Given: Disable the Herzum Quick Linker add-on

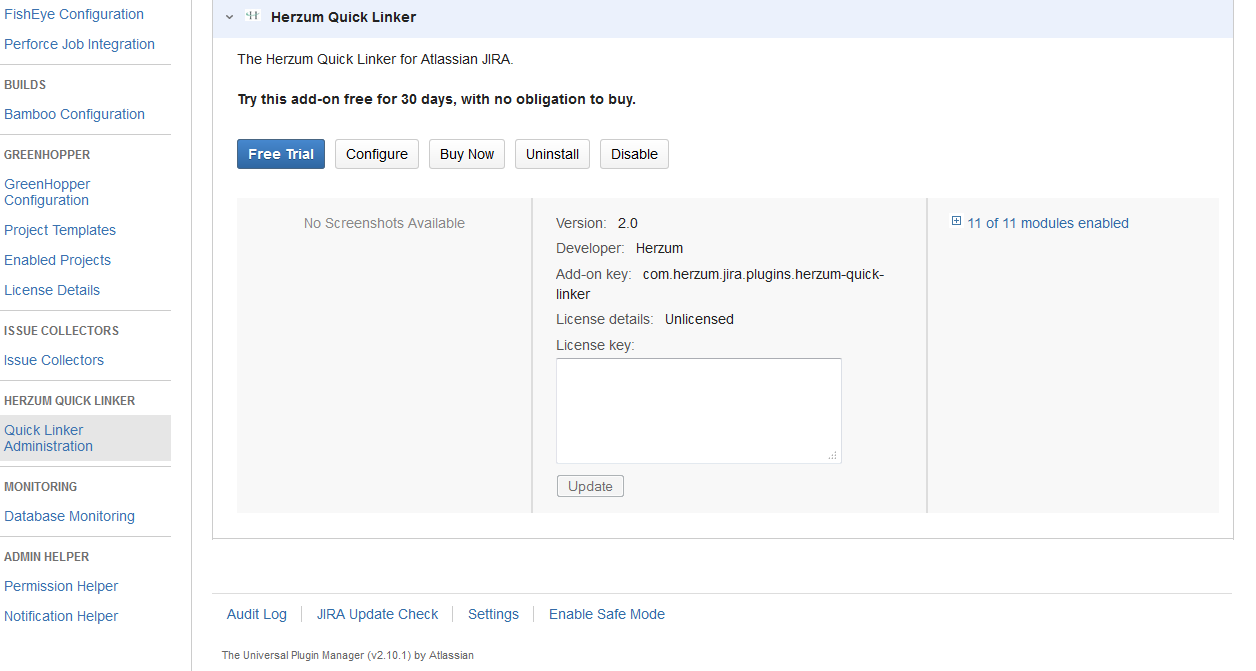Looking at the screenshot, I should pos(634,154).
